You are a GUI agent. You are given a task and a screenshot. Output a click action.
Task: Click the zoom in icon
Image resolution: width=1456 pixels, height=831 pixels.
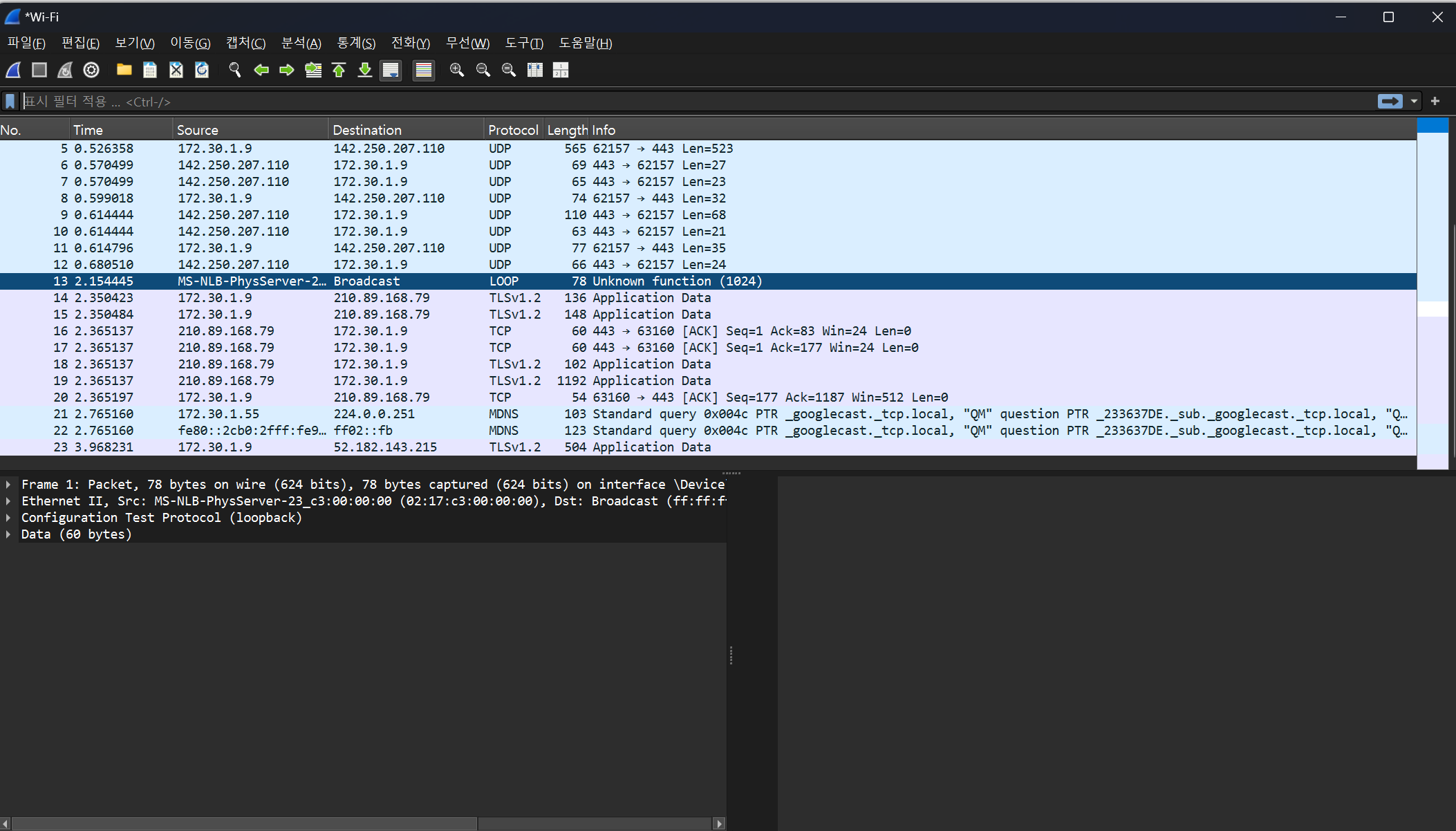click(456, 70)
